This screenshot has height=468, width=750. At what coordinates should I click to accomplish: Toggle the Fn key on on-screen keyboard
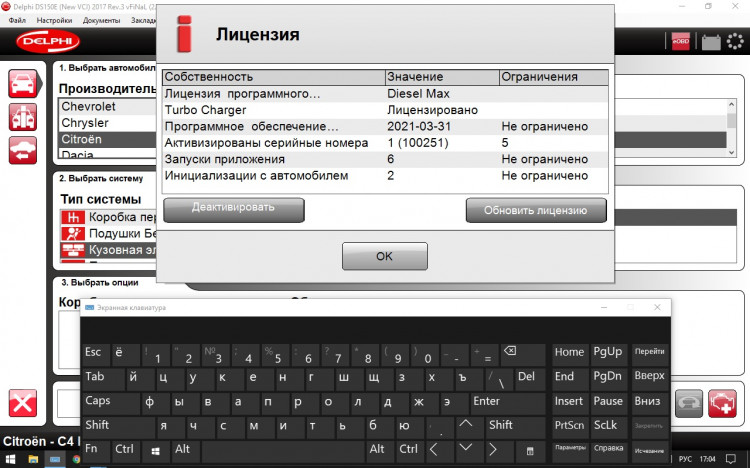click(x=92, y=449)
